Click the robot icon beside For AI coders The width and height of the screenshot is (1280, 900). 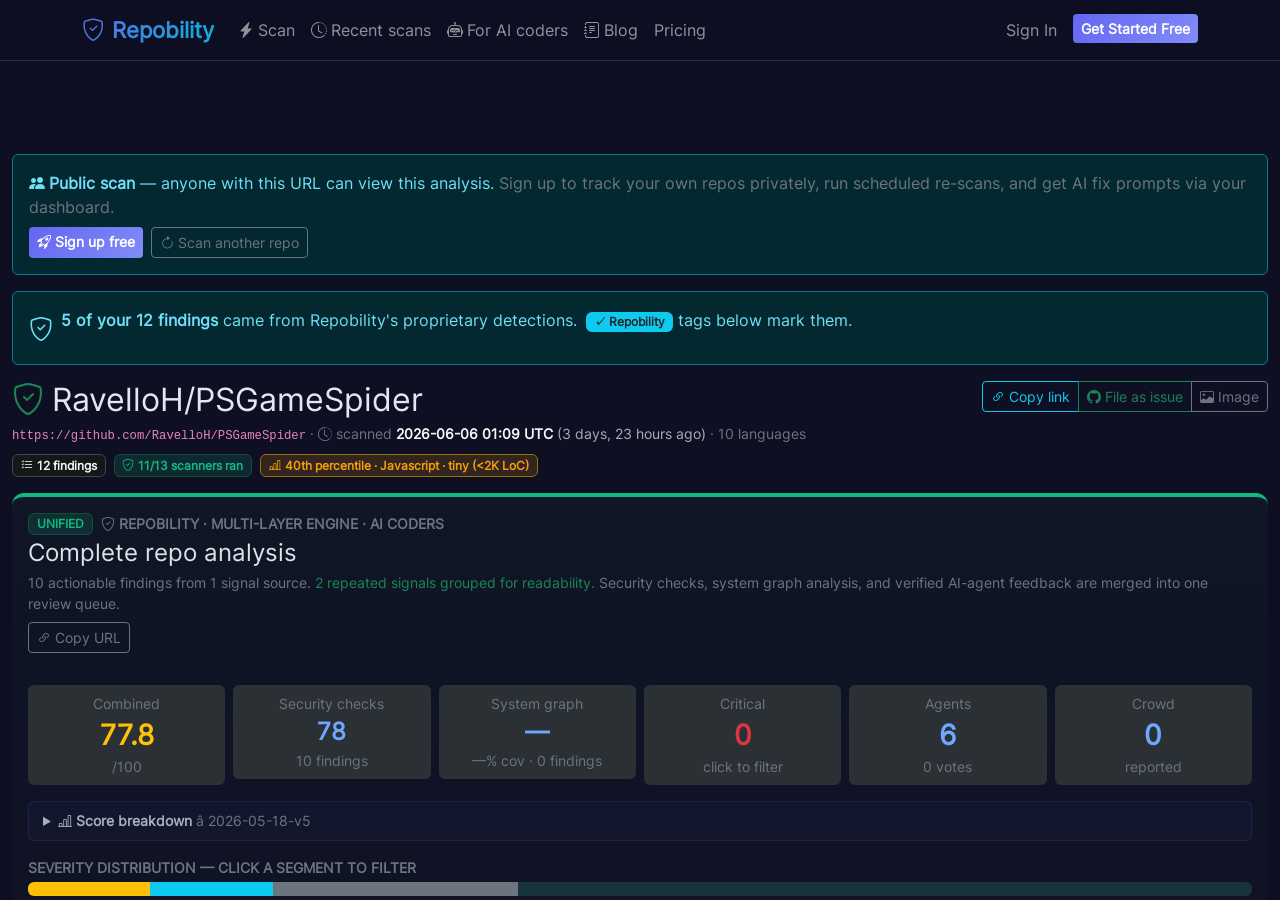pos(455,30)
